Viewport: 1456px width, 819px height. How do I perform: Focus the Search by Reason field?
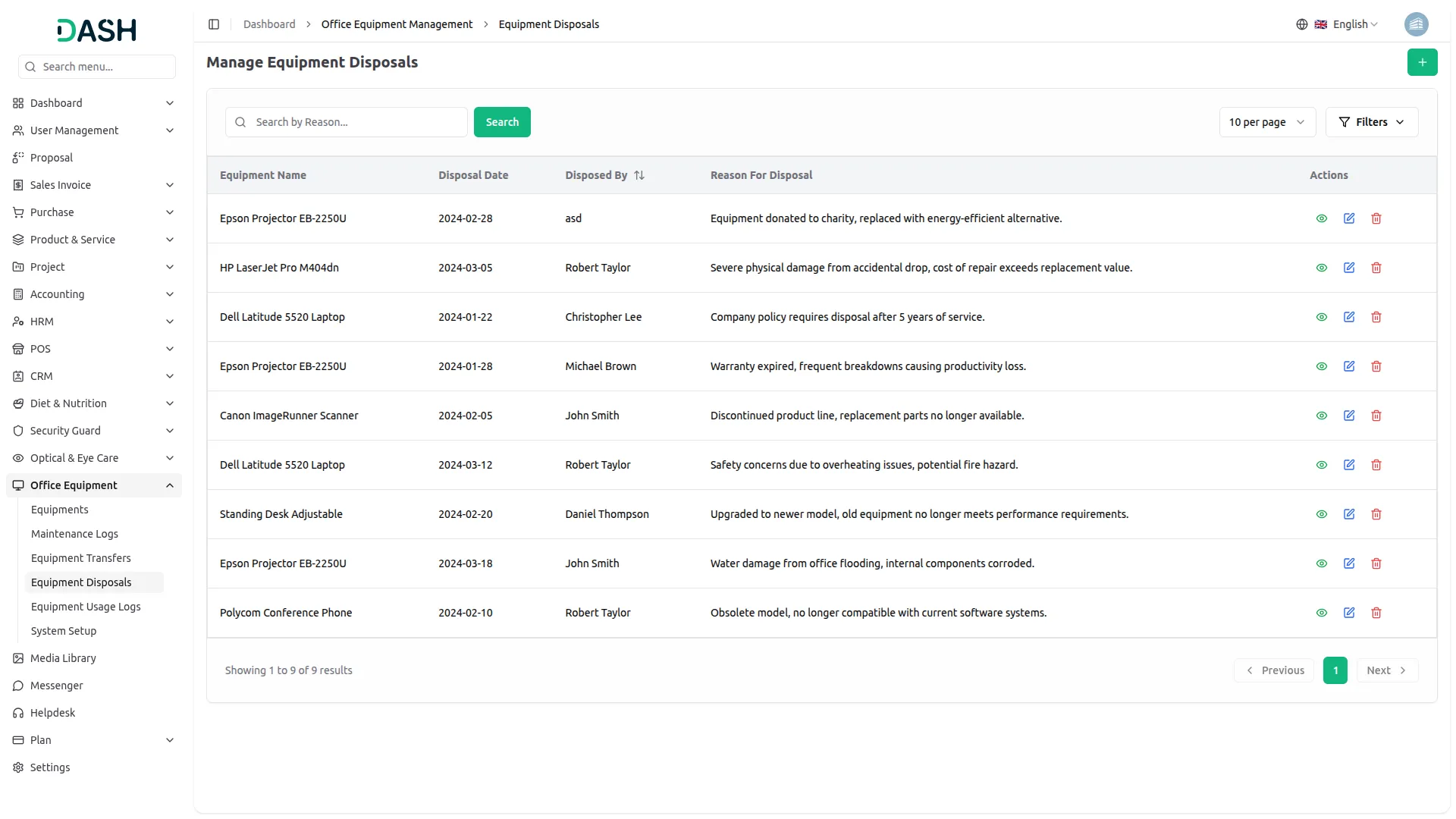[x=356, y=122]
